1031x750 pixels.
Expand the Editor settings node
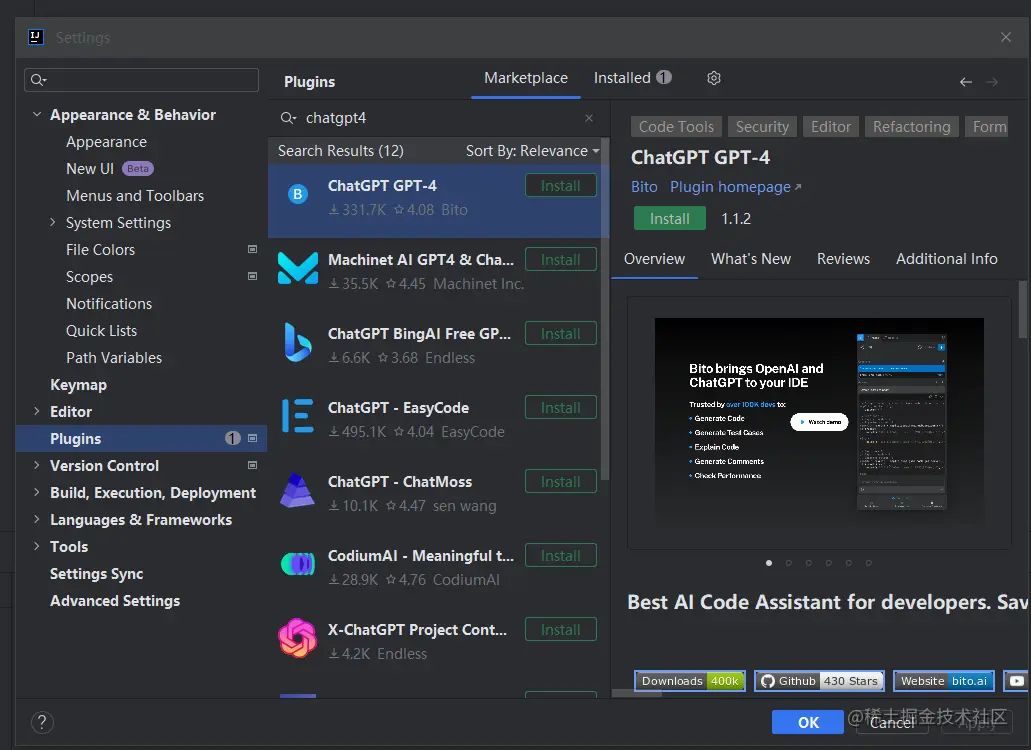37,411
